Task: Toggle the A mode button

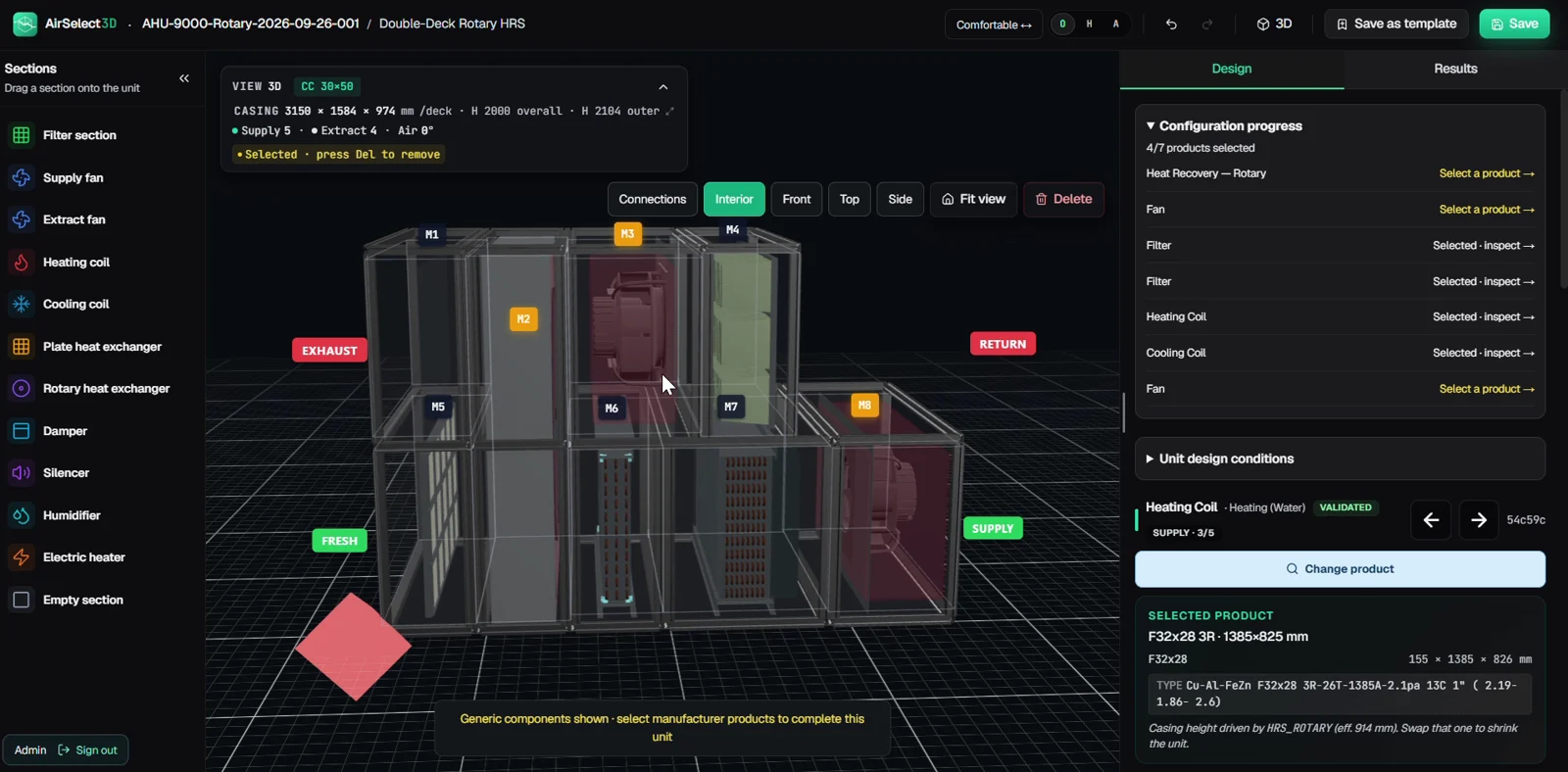Action: pos(1115,24)
